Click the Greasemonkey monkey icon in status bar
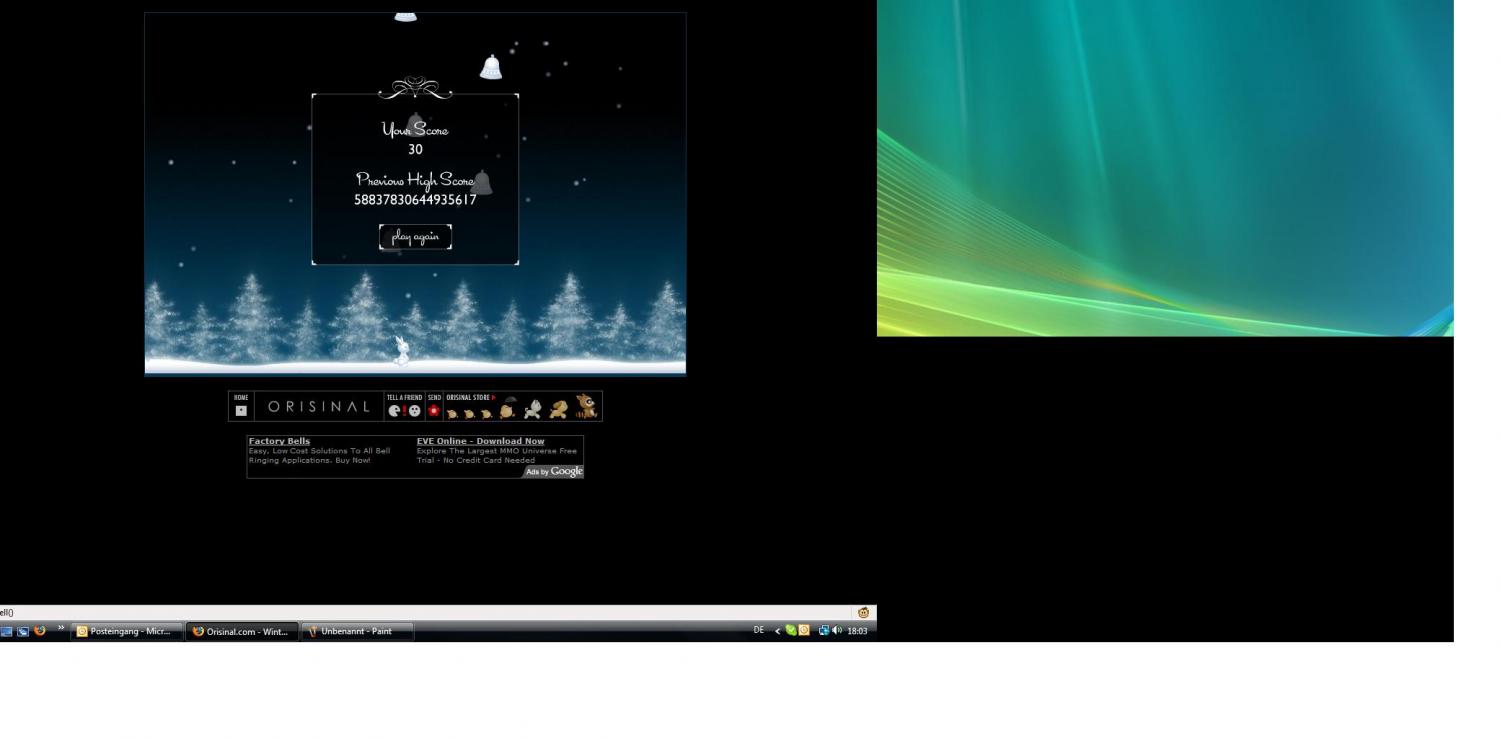The height and width of the screenshot is (738, 1500). [x=864, y=613]
